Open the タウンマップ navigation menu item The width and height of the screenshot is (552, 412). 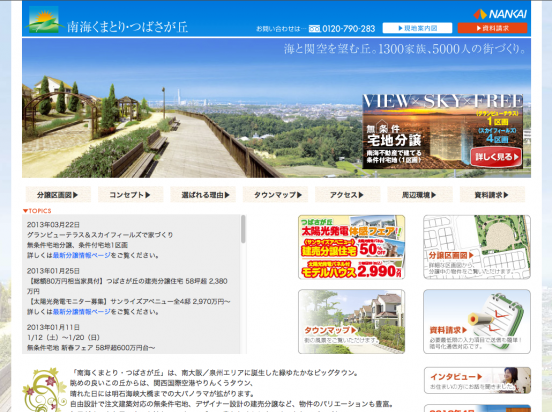tap(275, 195)
